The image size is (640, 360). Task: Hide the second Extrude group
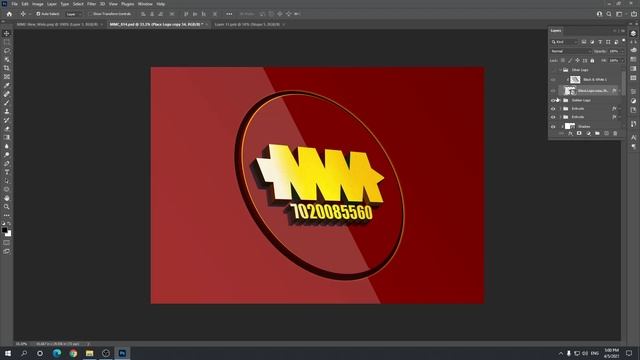pos(553,117)
